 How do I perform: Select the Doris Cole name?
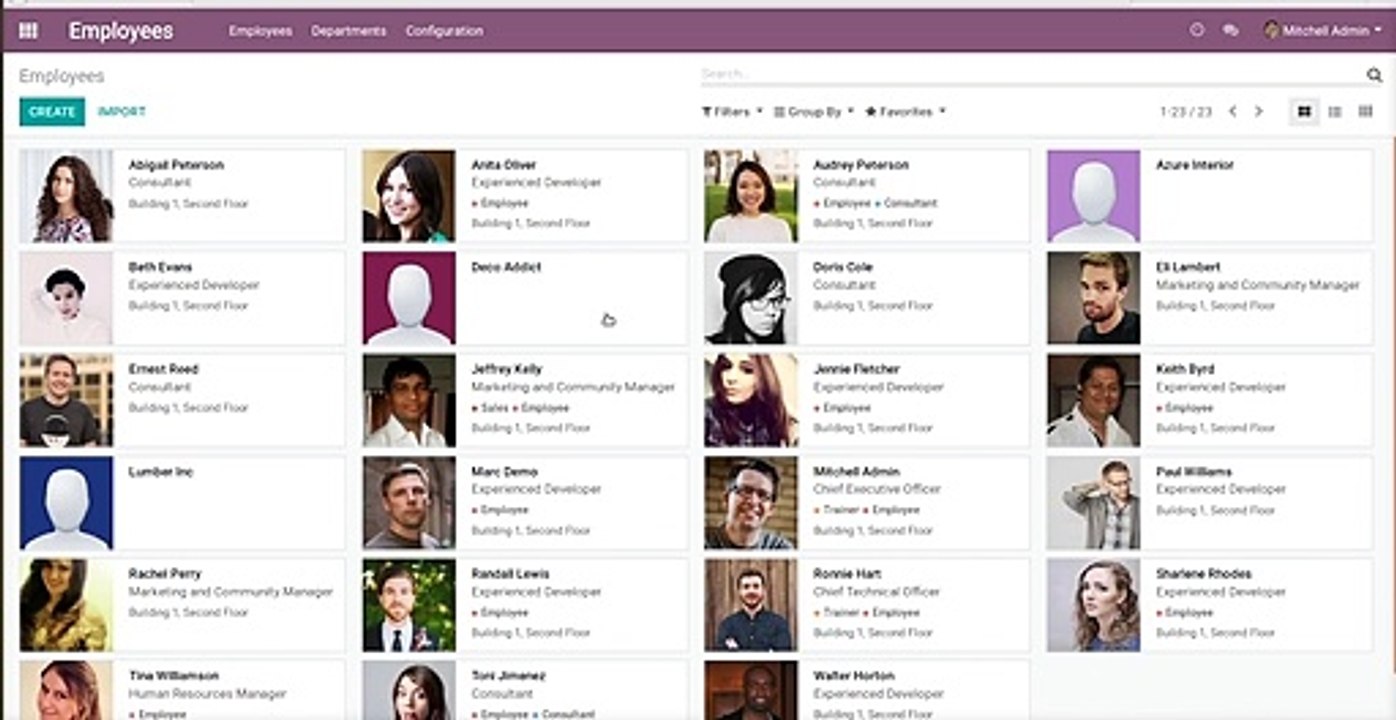(843, 267)
